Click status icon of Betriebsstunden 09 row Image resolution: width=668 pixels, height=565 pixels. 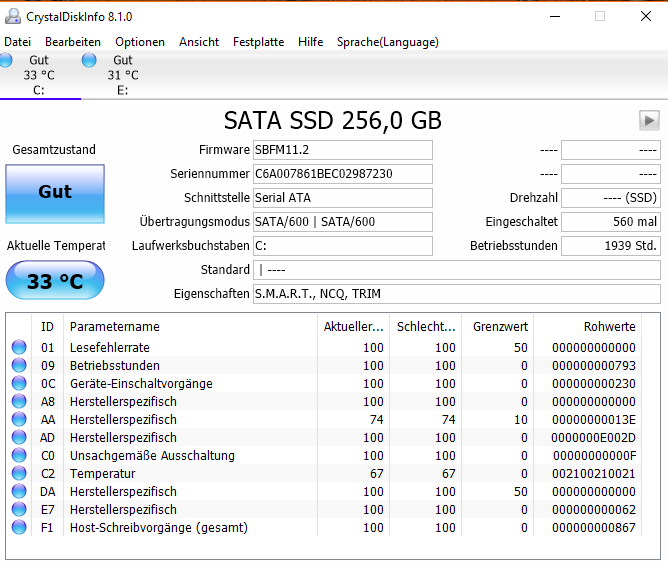click(19, 365)
